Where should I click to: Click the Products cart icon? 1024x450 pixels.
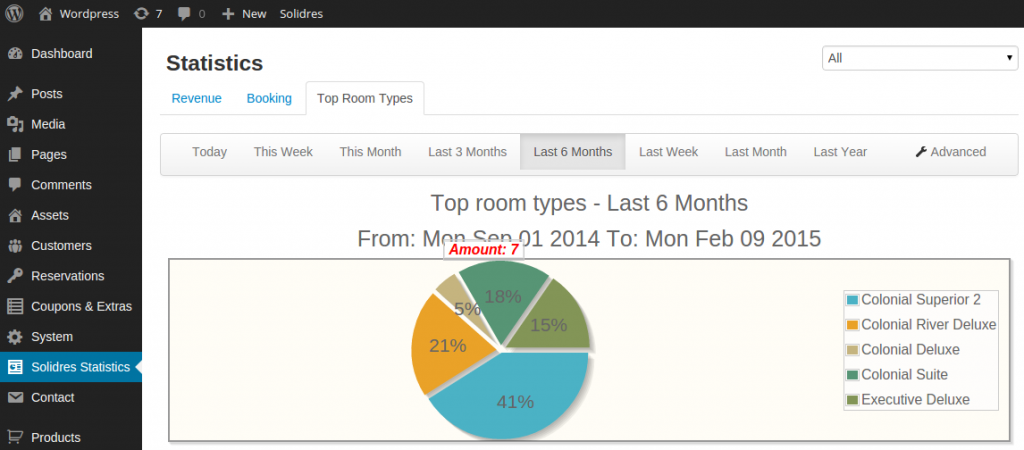pos(15,437)
